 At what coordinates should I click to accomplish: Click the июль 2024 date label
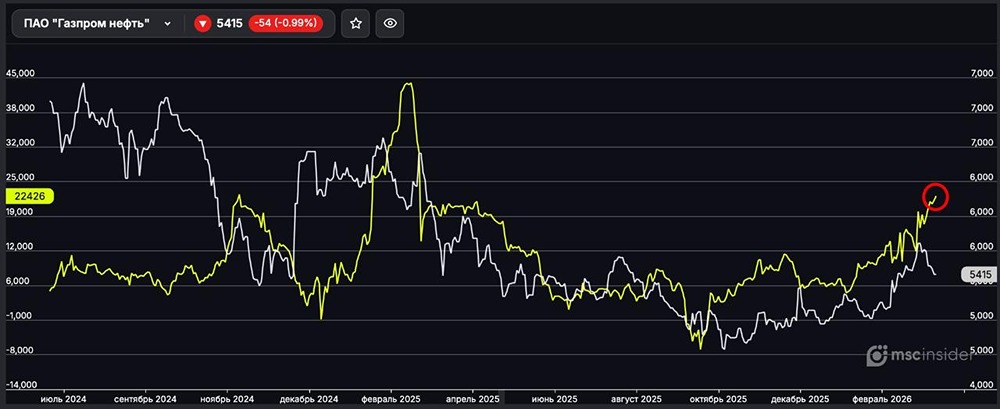click(62, 398)
